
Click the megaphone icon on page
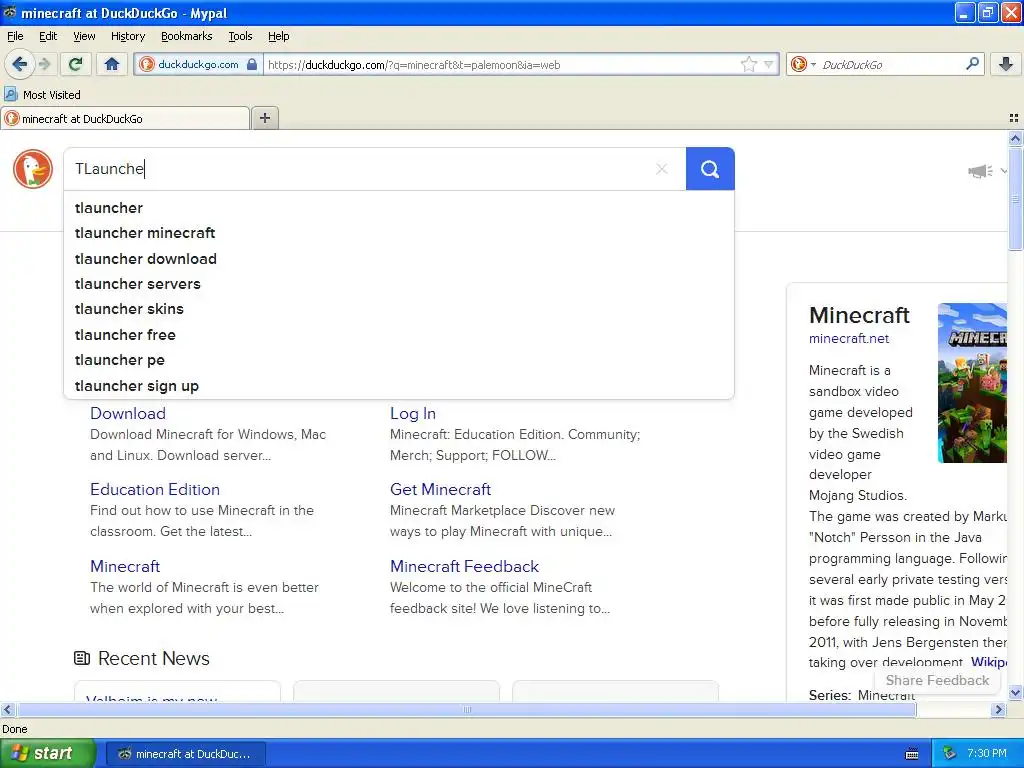point(980,171)
